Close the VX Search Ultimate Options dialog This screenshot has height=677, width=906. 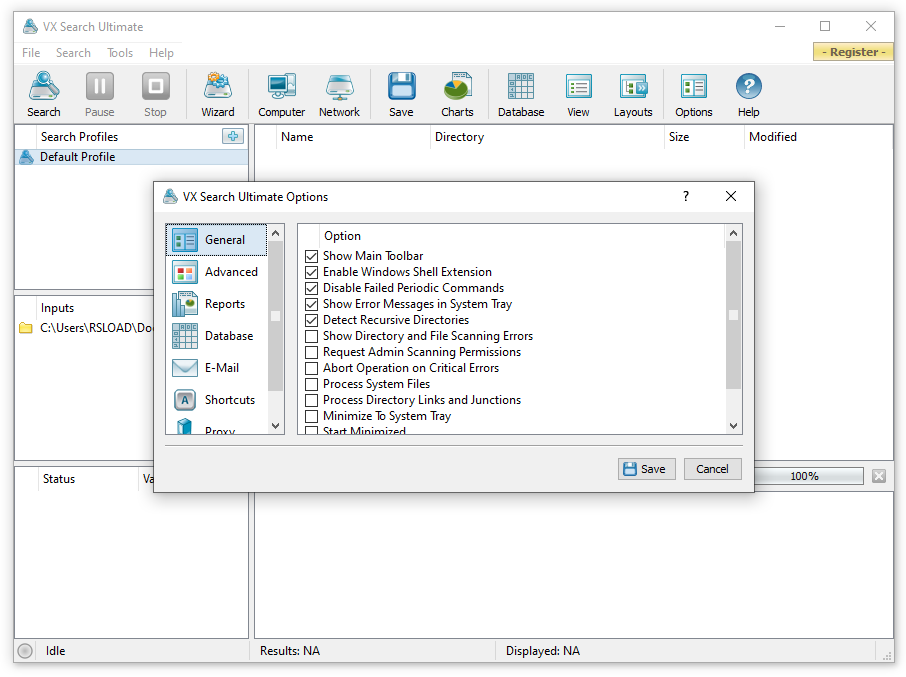[x=731, y=196]
